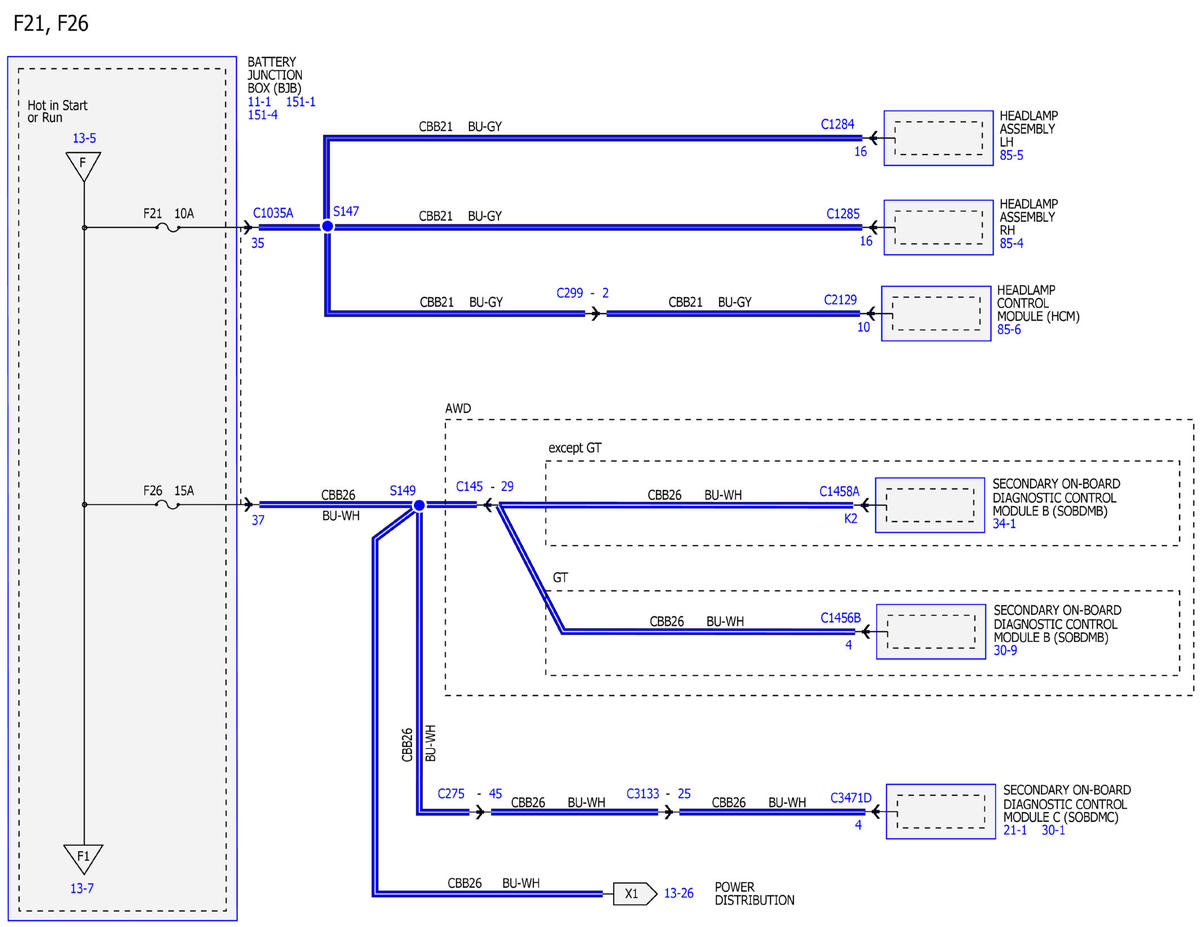Open the 85-5 headlamp LH reference
1200x927 pixels.
(1011, 156)
